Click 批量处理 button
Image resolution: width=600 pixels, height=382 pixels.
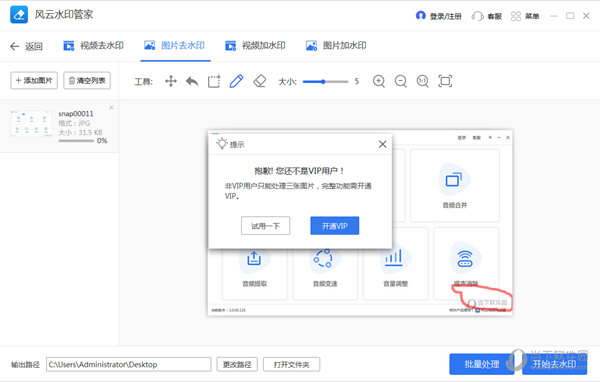482,364
